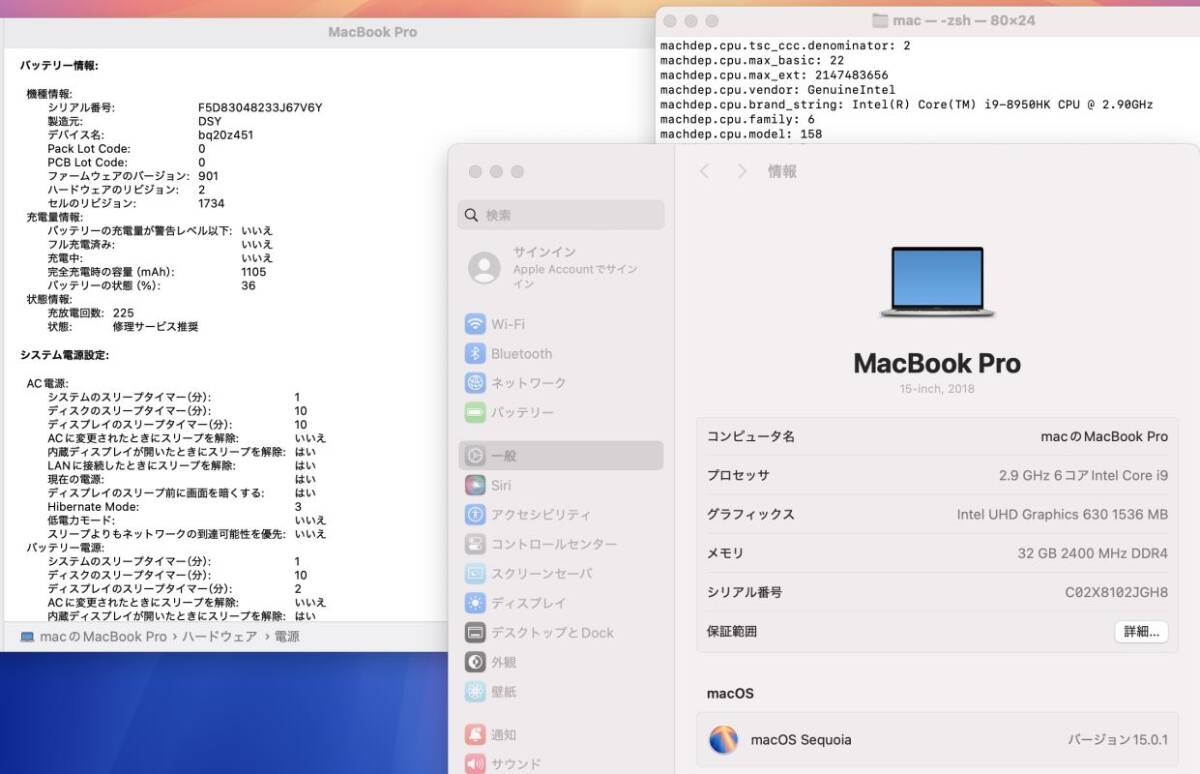Click battery serial F5D83048233J67V6Y
The height and width of the screenshot is (774, 1200).
(x=260, y=107)
